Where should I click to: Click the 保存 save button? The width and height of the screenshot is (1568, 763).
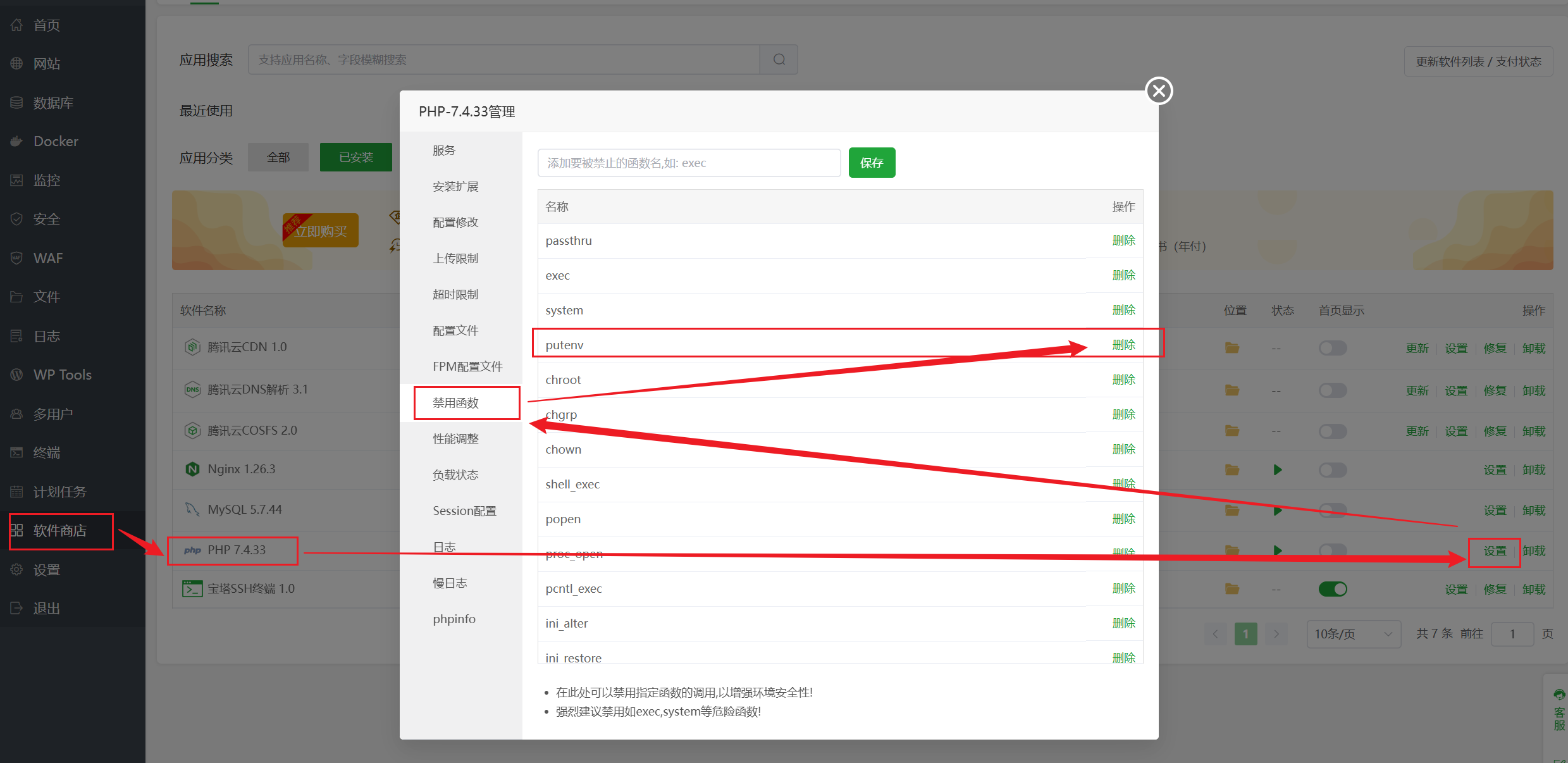coord(872,163)
